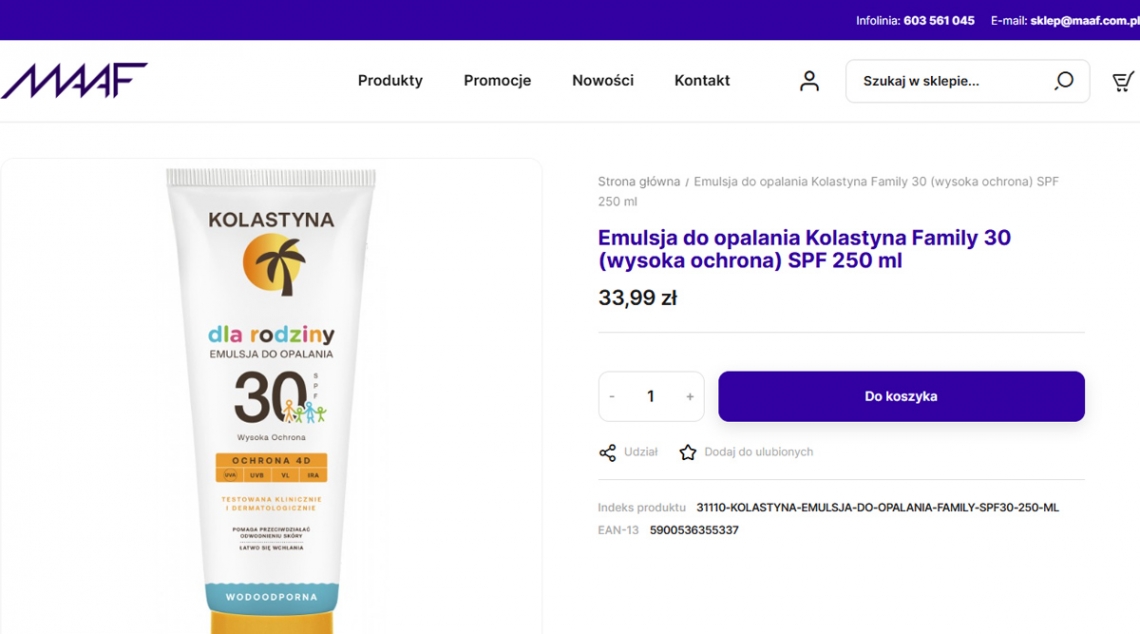Open the shopping cart icon

click(x=1123, y=81)
